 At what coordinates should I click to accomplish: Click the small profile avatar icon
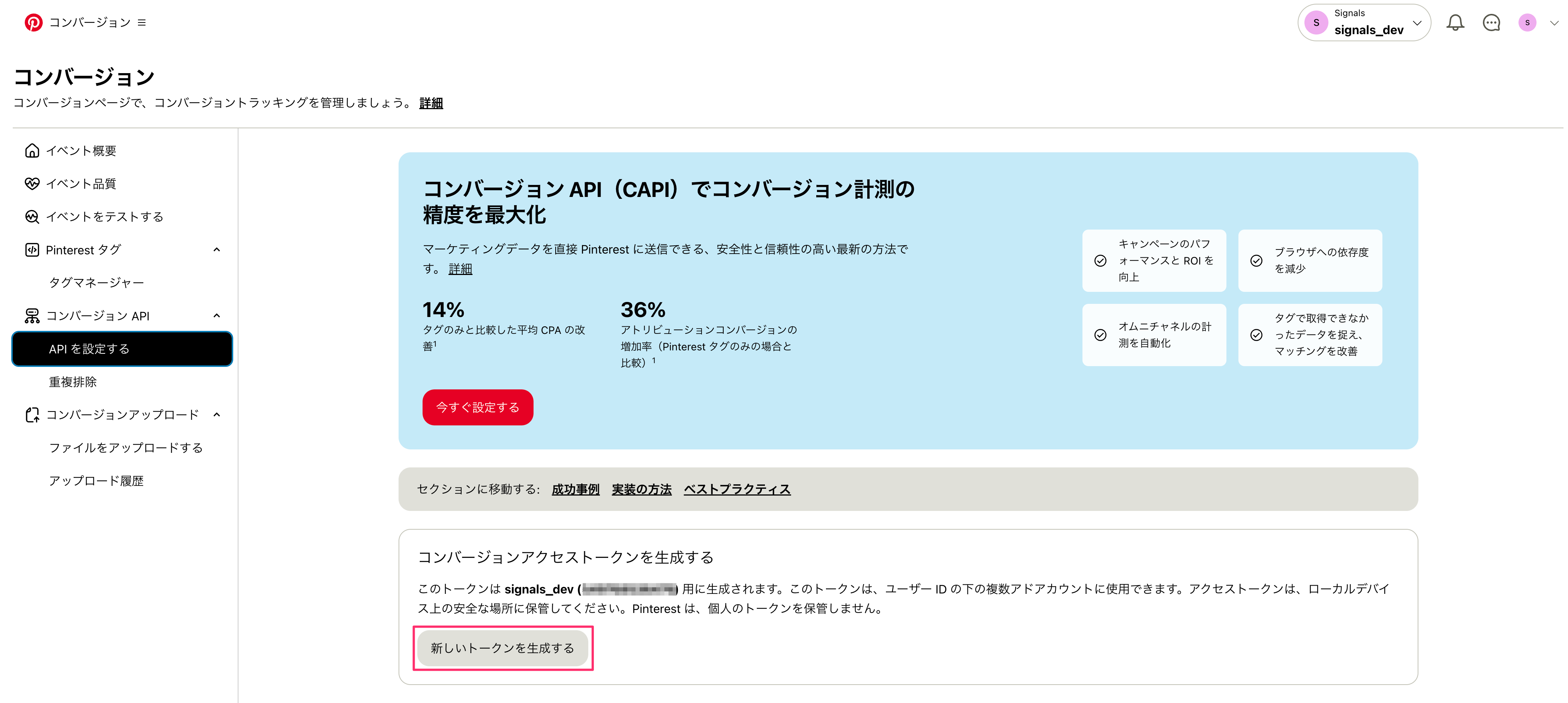click(1527, 23)
